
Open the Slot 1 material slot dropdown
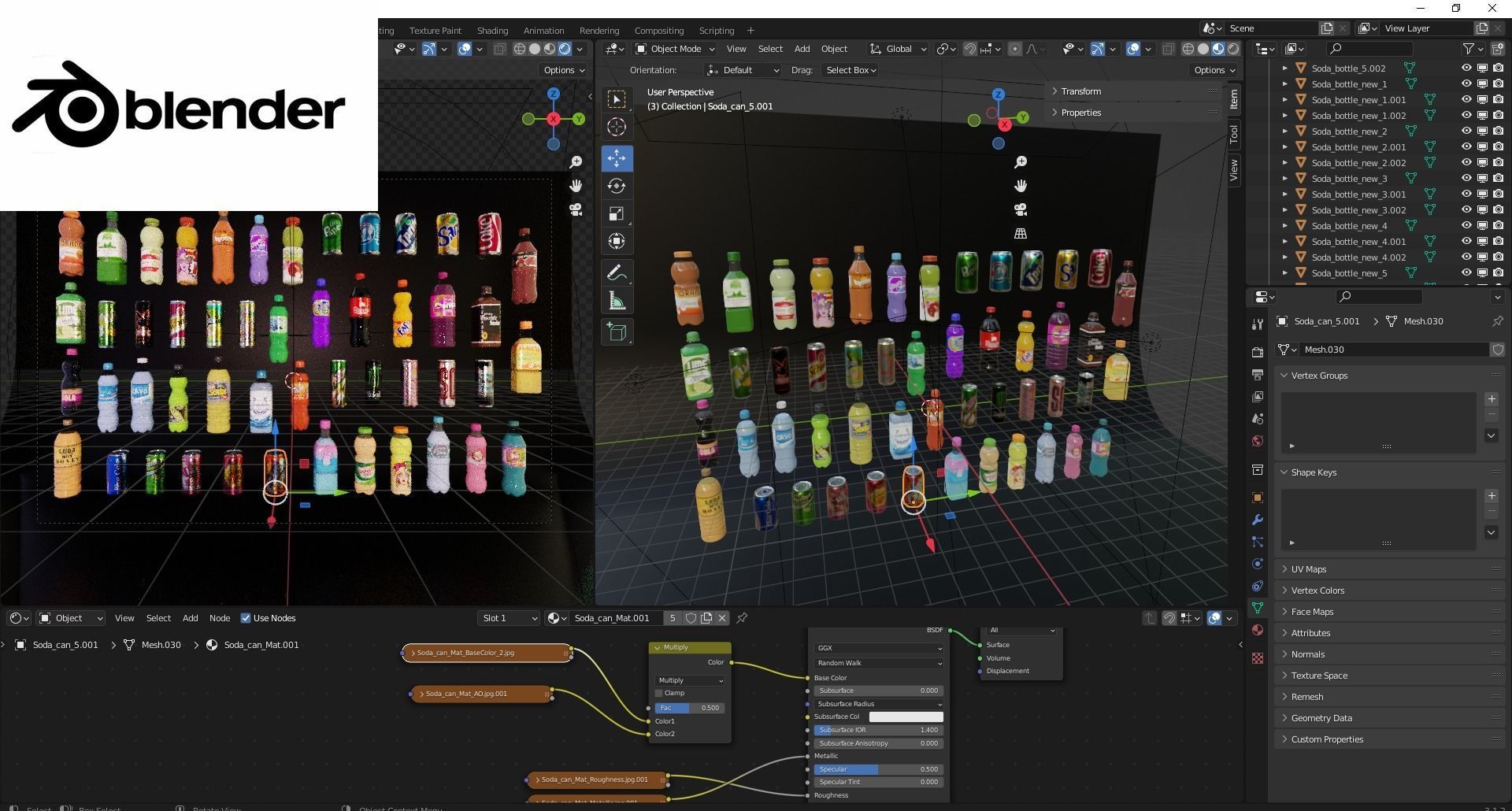[509, 618]
